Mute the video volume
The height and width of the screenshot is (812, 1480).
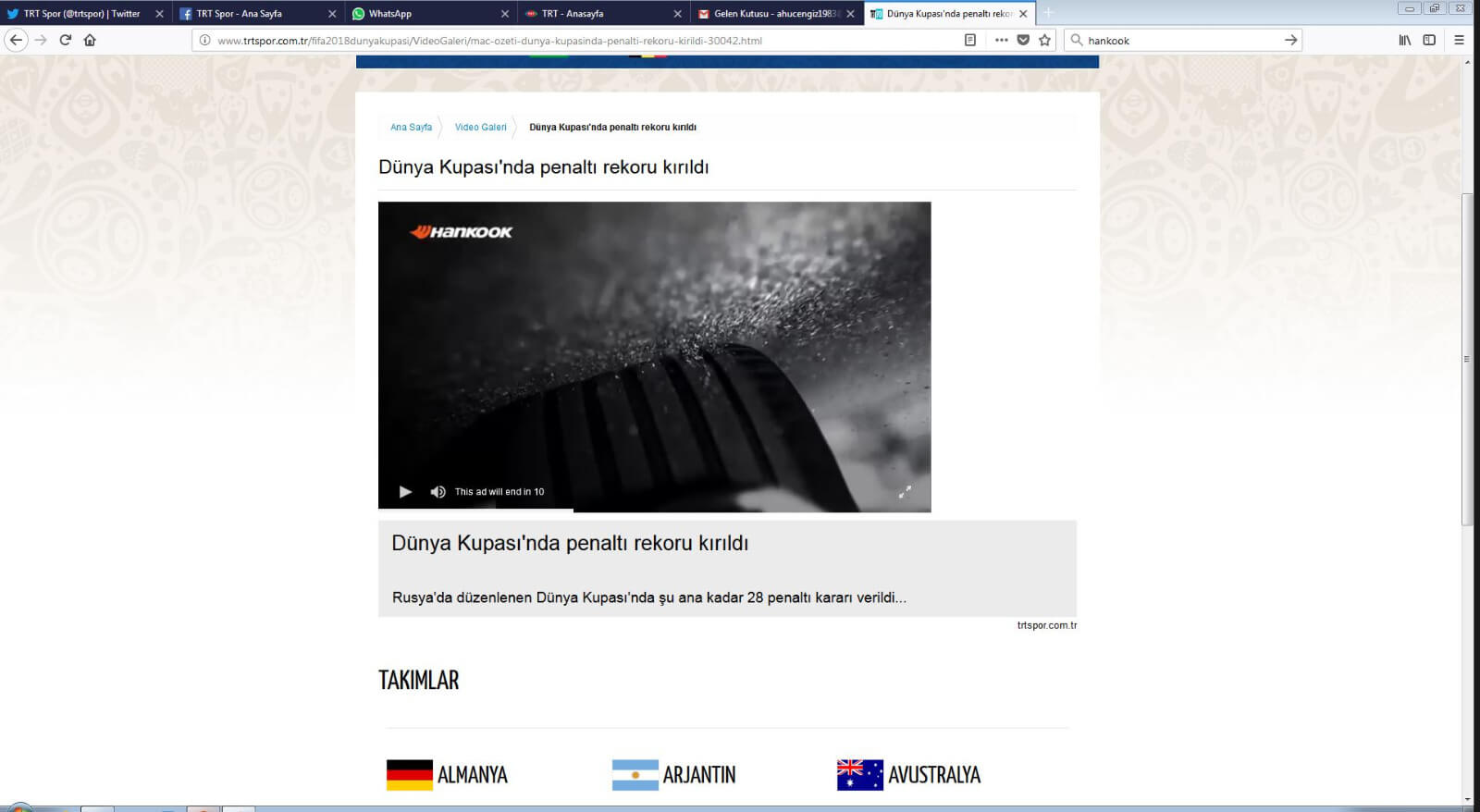438,492
